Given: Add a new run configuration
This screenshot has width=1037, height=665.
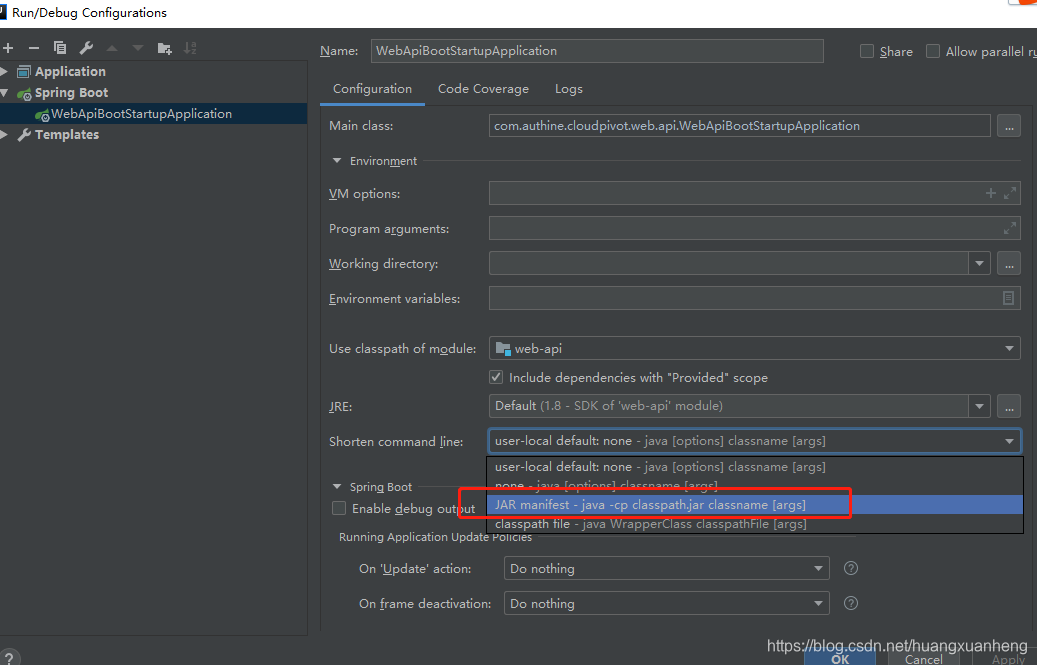Looking at the screenshot, I should (8, 47).
